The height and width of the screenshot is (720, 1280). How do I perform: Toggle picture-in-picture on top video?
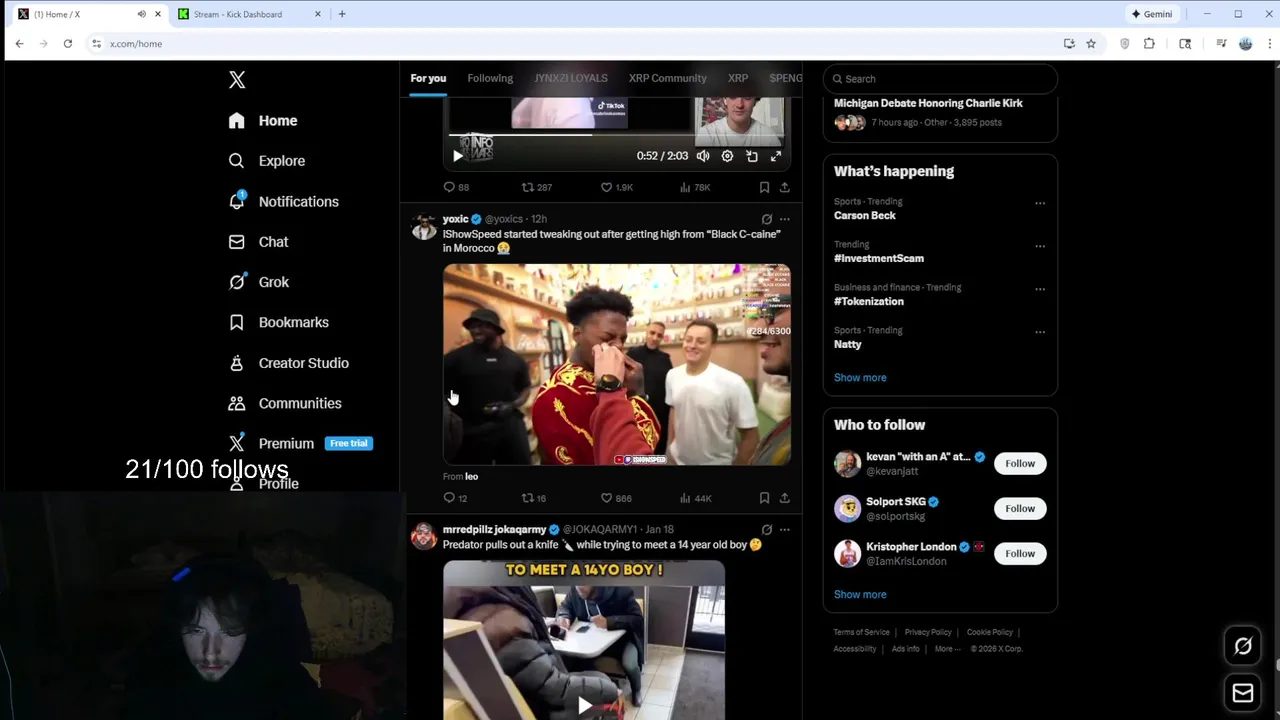tap(751, 156)
